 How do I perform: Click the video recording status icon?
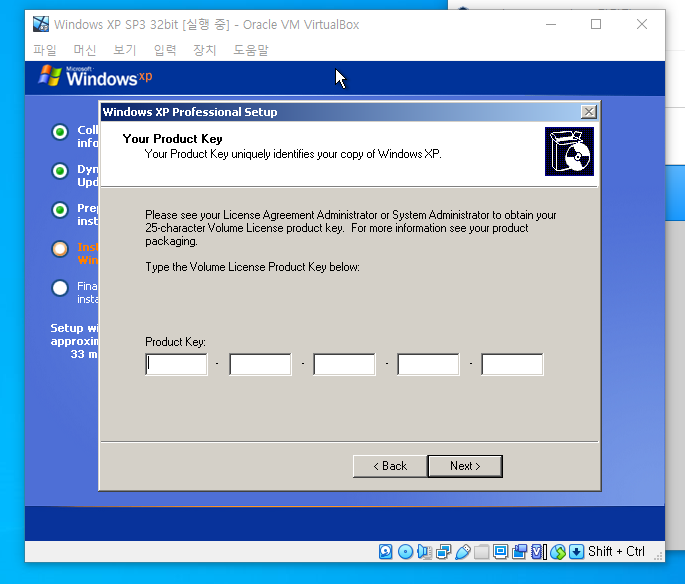[519, 552]
